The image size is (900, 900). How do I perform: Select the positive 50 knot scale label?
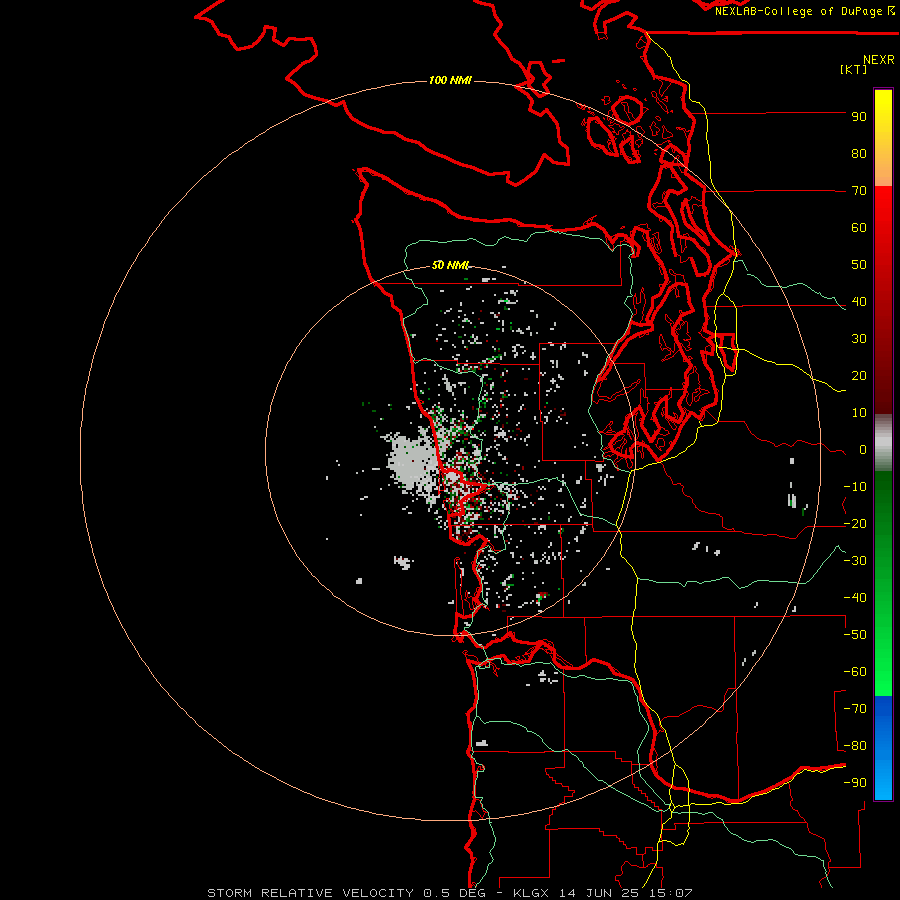click(859, 265)
